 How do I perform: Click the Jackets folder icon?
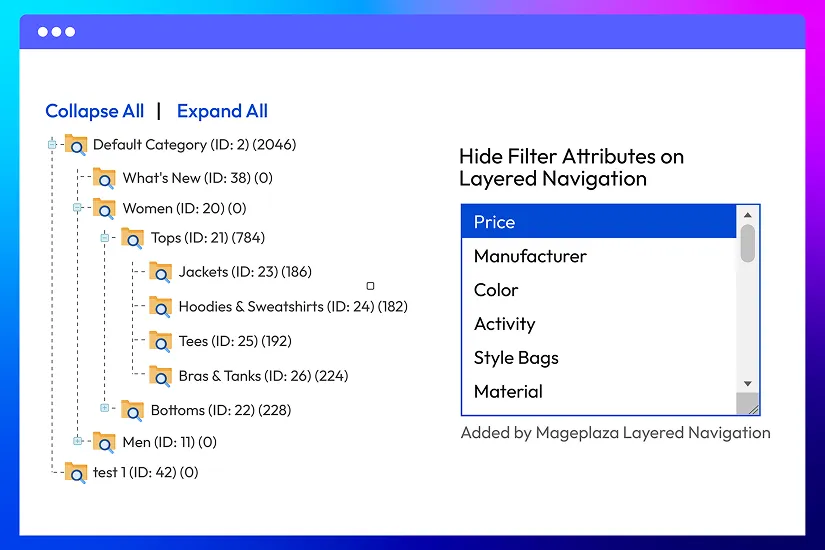coord(160,271)
